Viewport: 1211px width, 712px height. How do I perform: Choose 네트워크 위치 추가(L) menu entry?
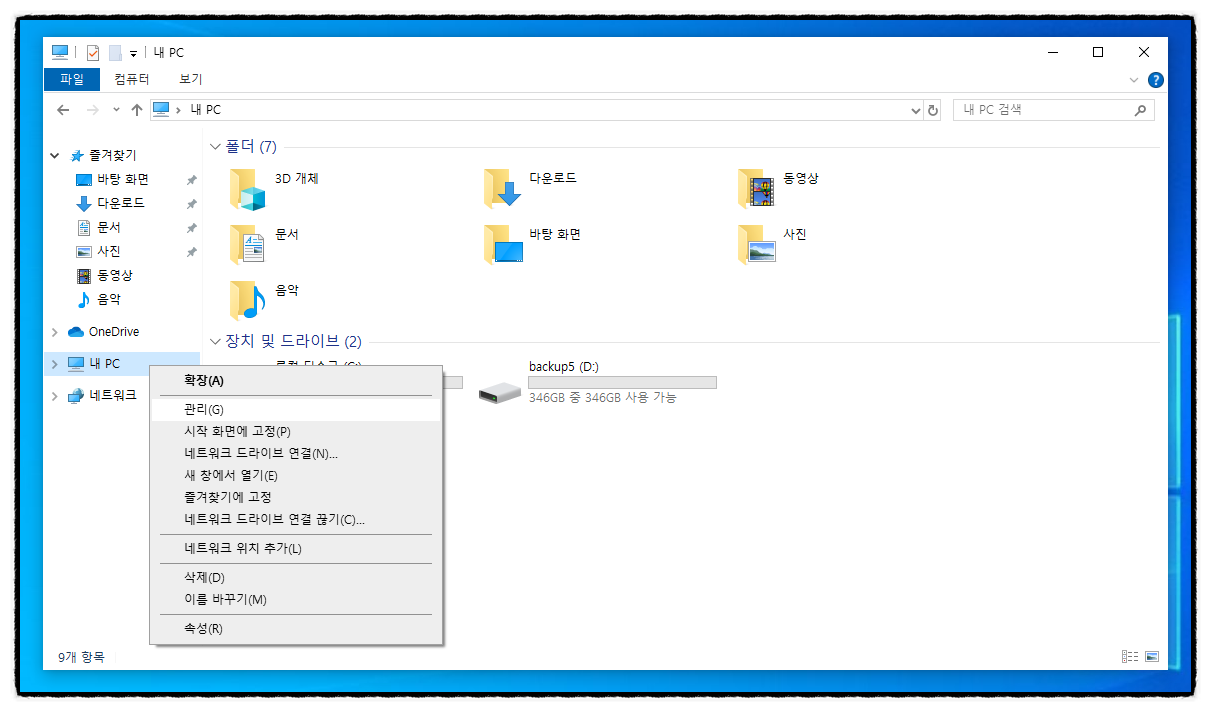[296, 548]
